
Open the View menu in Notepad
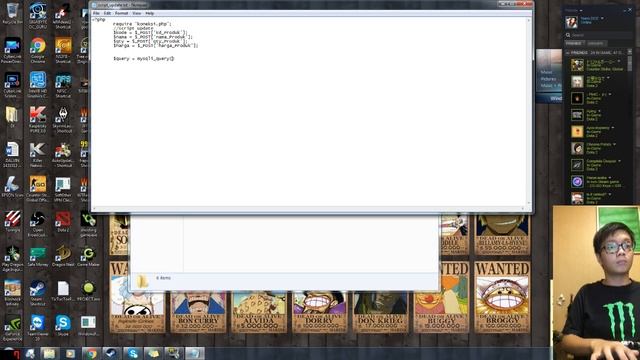(137, 13)
